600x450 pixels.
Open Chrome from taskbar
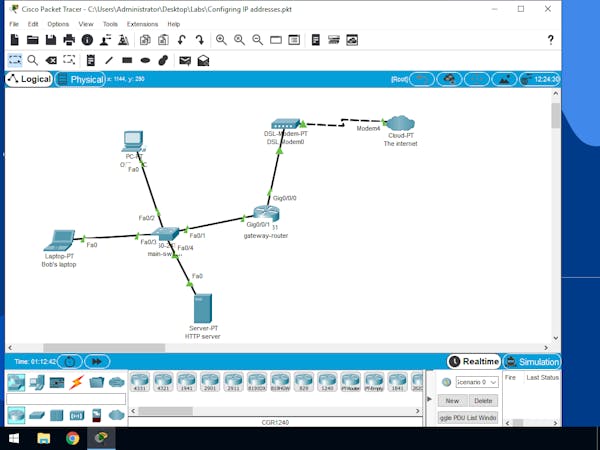point(72,438)
